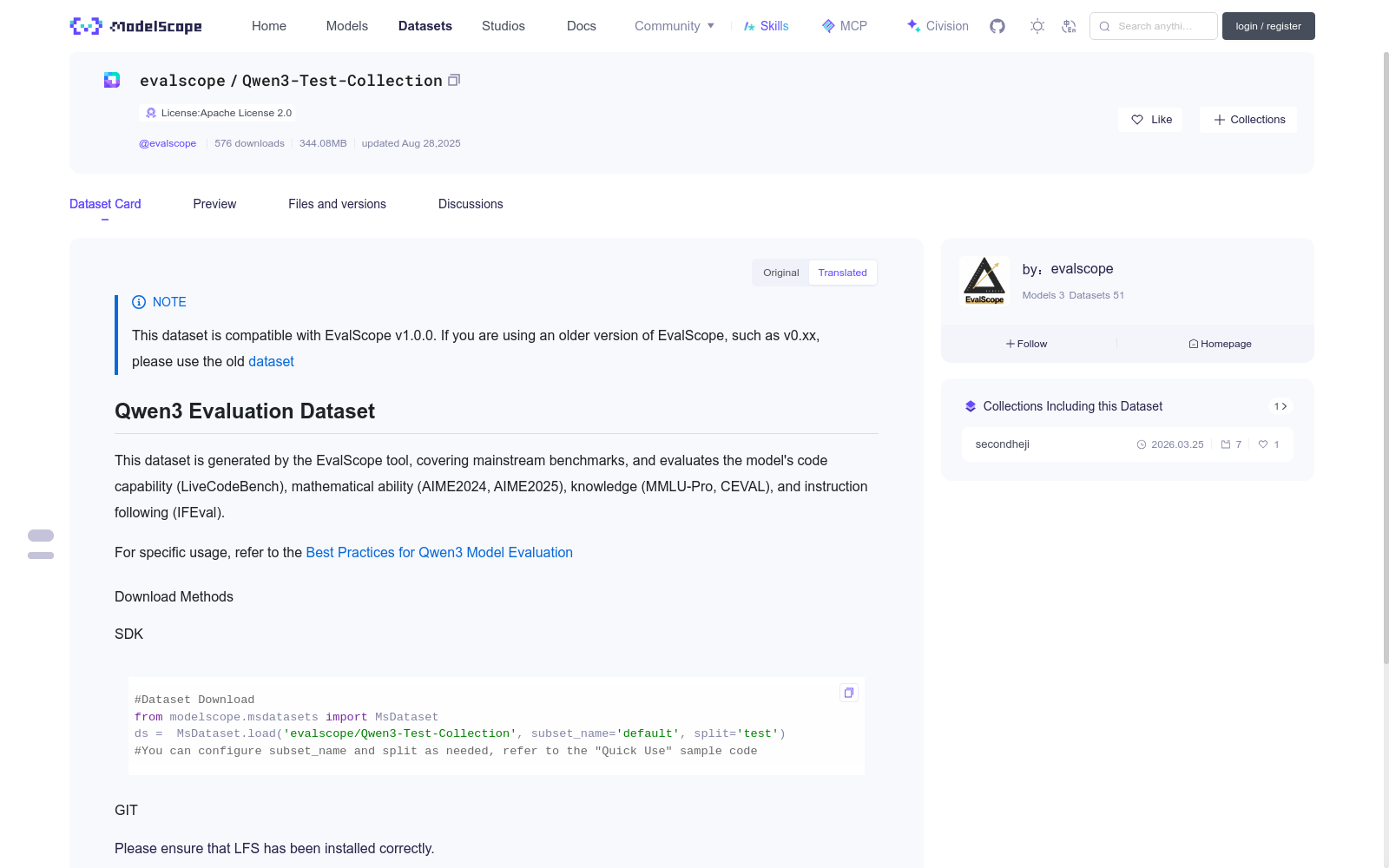Screen dimensions: 1389x868
Task: Open the Datasets navigation item
Action: point(425,26)
